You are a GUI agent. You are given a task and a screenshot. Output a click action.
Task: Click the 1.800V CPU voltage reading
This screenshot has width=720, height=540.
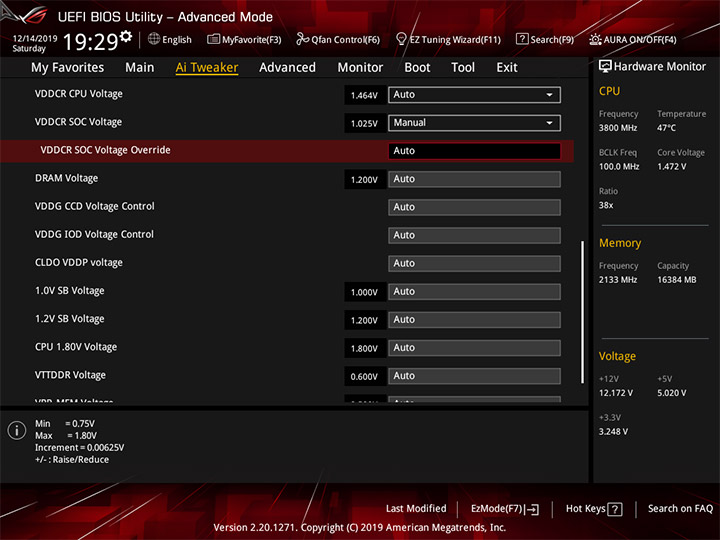point(364,349)
